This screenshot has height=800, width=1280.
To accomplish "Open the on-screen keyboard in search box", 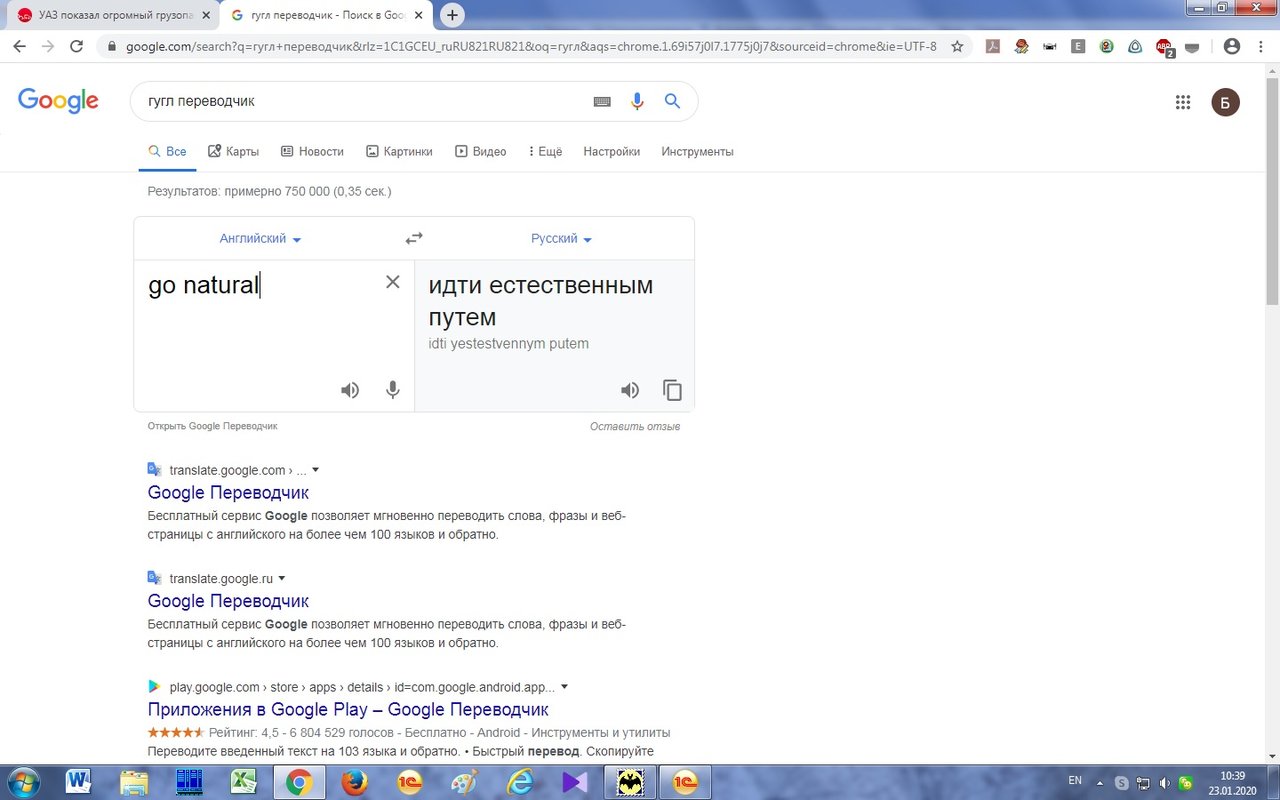I will pyautogui.click(x=602, y=101).
